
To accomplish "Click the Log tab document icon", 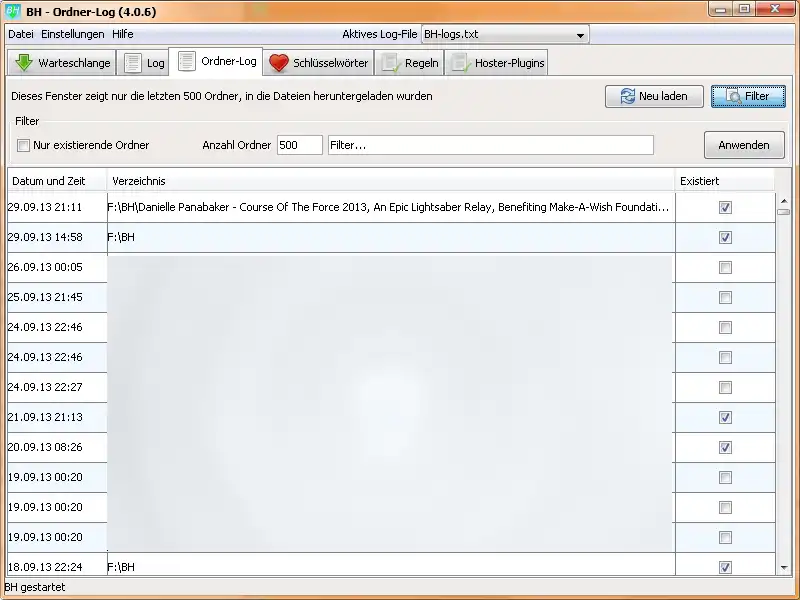I will (x=133, y=63).
